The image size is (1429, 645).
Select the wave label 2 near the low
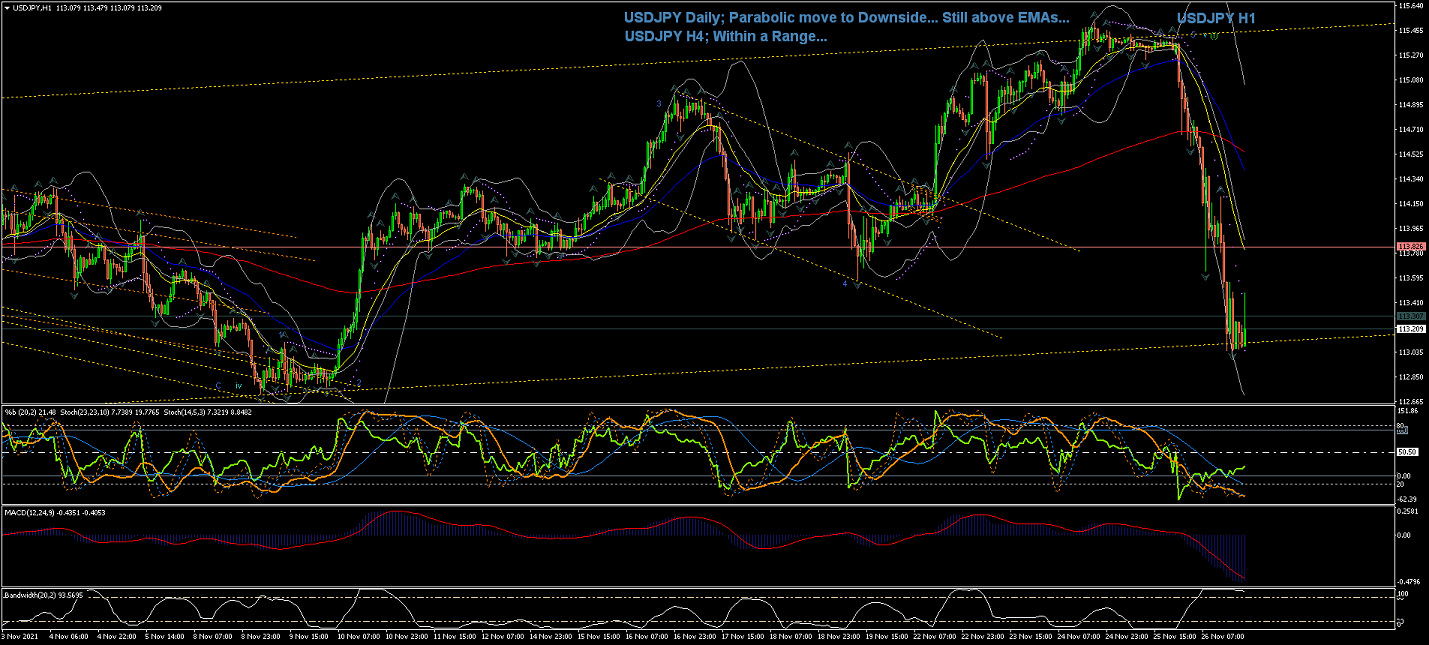(x=359, y=382)
